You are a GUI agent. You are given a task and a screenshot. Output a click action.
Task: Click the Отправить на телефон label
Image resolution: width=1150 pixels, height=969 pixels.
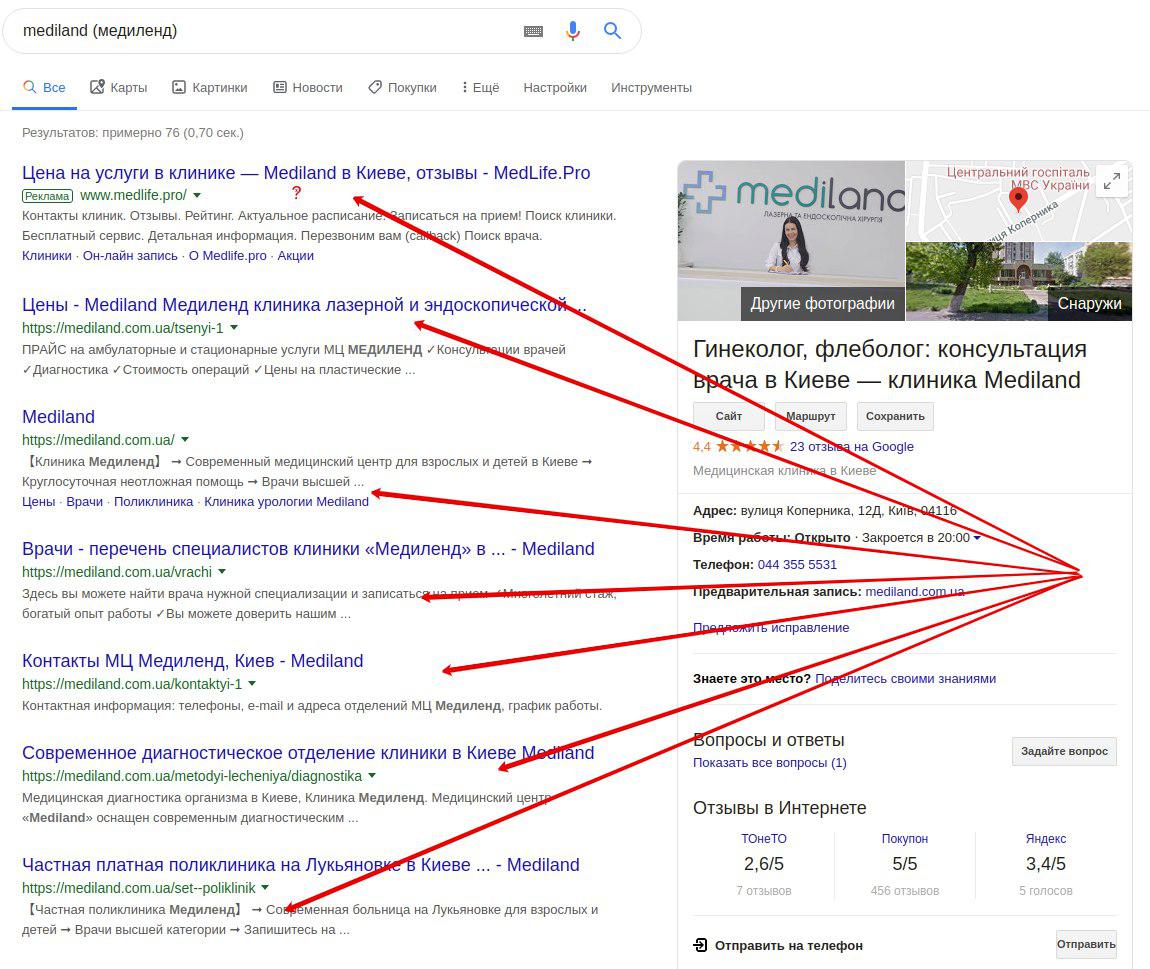[788, 946]
